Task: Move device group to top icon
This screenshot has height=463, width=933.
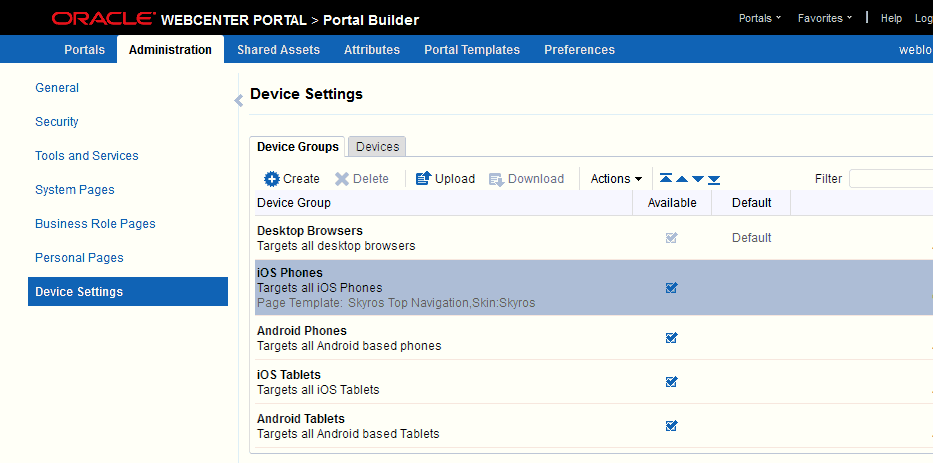Action: click(666, 179)
